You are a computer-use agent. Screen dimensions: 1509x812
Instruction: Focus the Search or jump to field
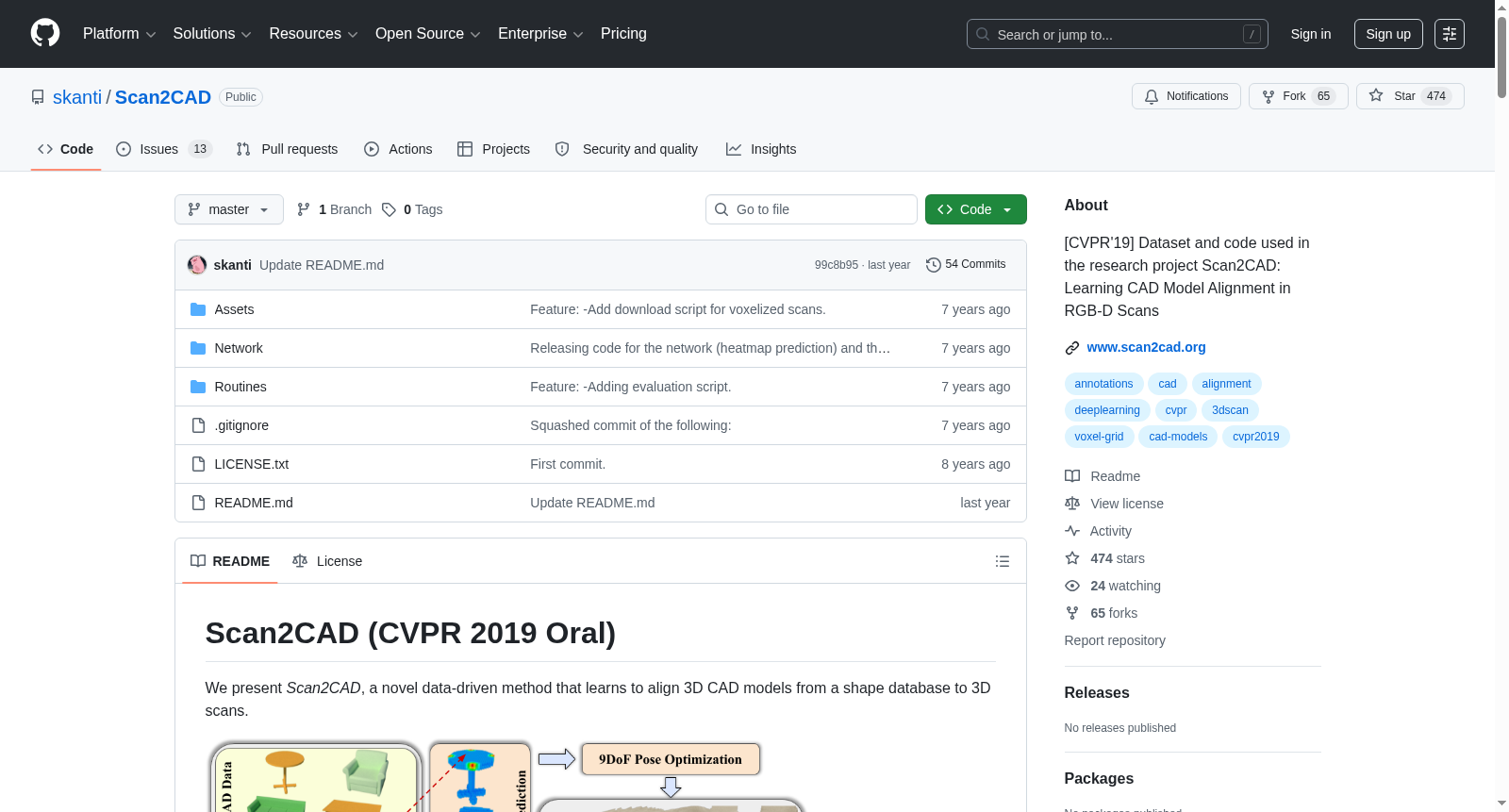tap(1118, 34)
